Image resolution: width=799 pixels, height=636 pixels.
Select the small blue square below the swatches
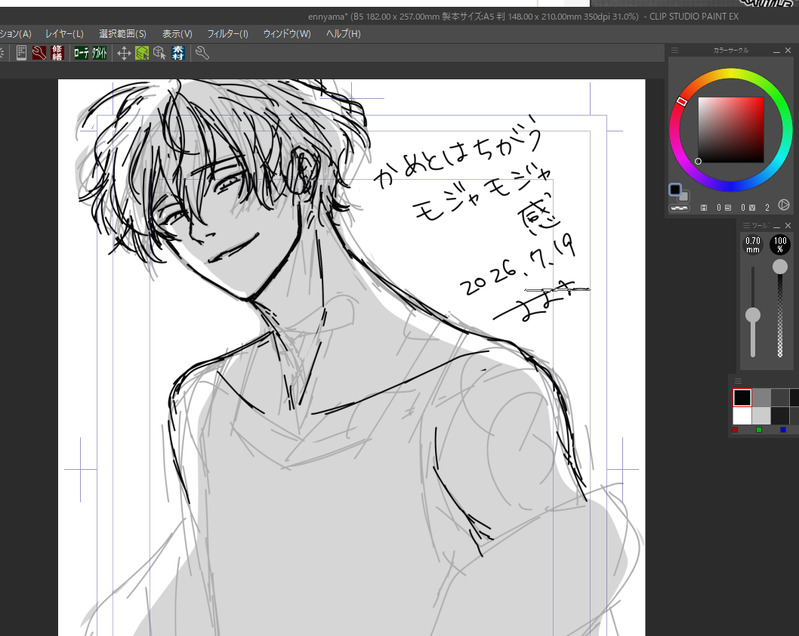[x=783, y=430]
